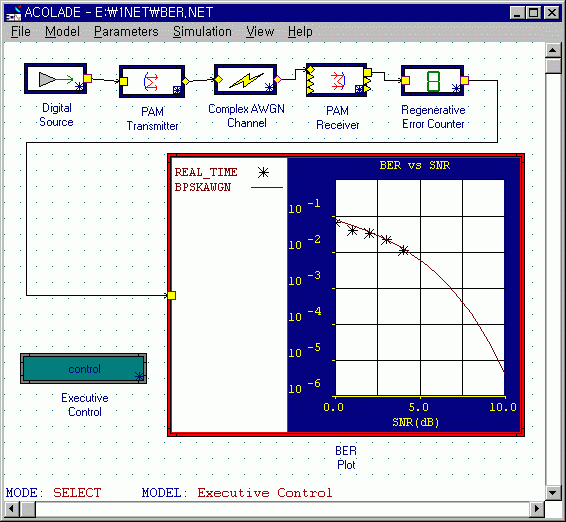Click the vertical scrollbar thumb
This screenshot has width=566, height=522.
[x=553, y=66]
